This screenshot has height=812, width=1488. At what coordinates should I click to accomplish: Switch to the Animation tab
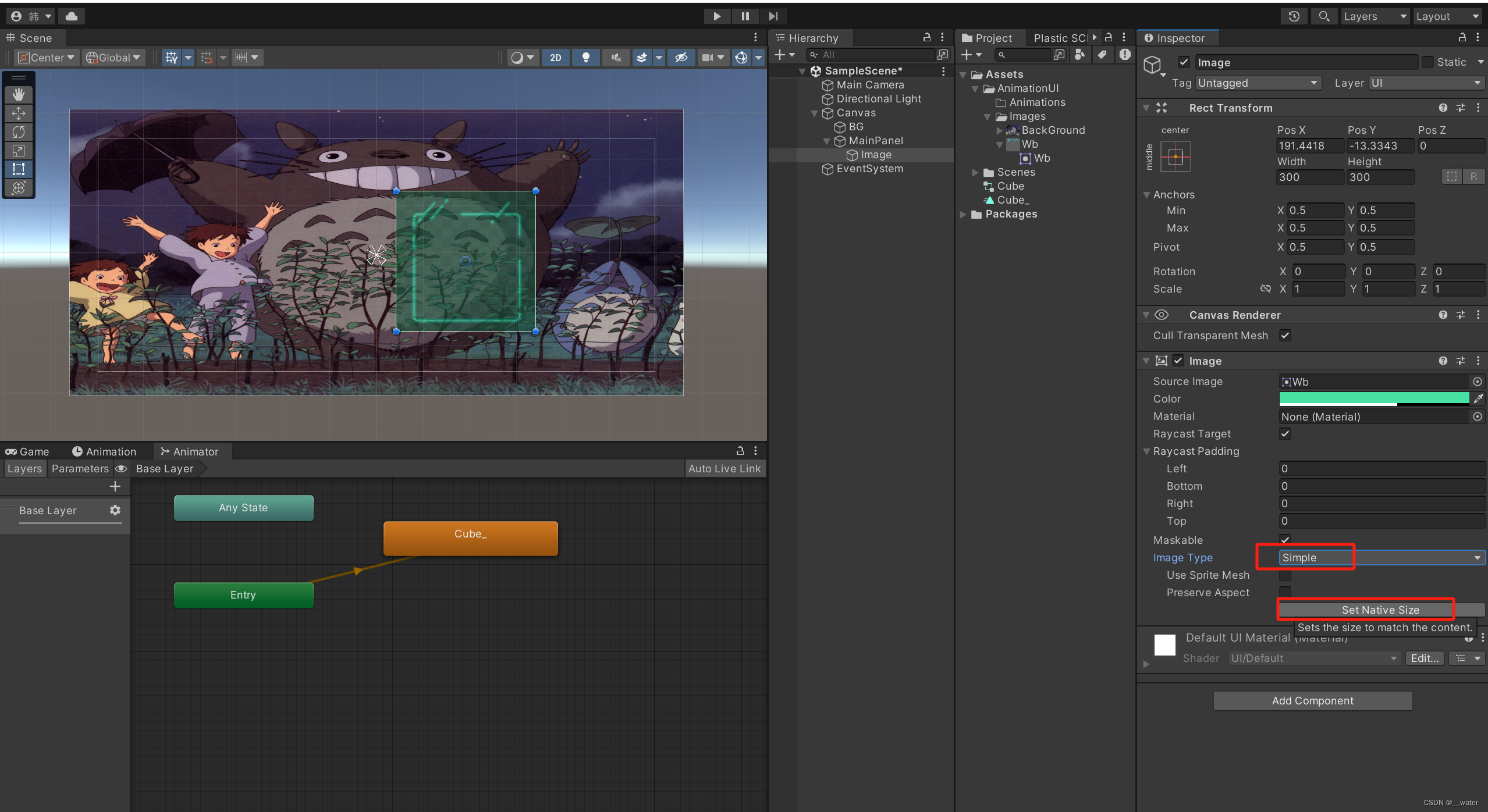[x=104, y=451]
